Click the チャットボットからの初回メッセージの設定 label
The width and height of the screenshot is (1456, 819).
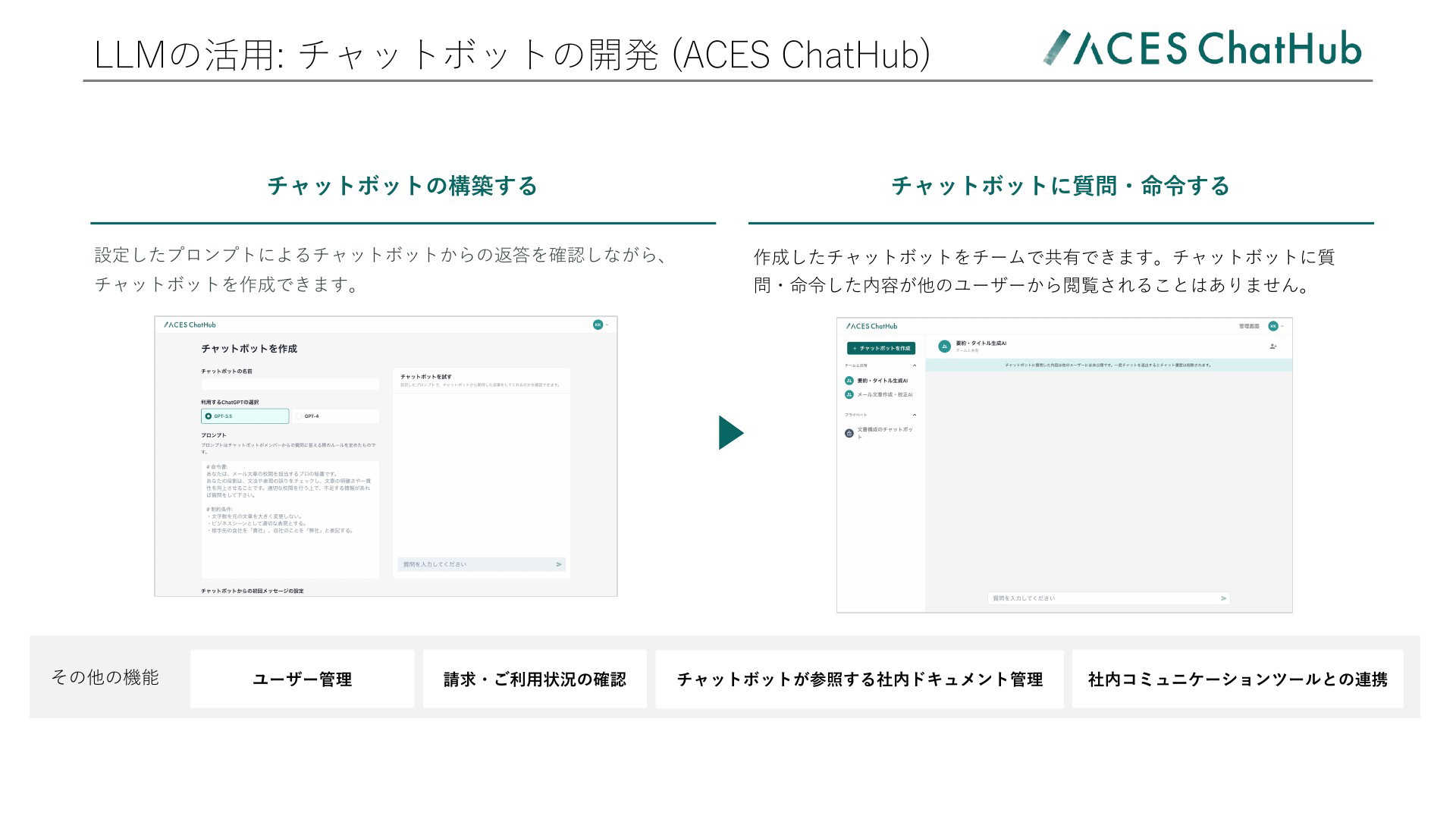[x=253, y=591]
